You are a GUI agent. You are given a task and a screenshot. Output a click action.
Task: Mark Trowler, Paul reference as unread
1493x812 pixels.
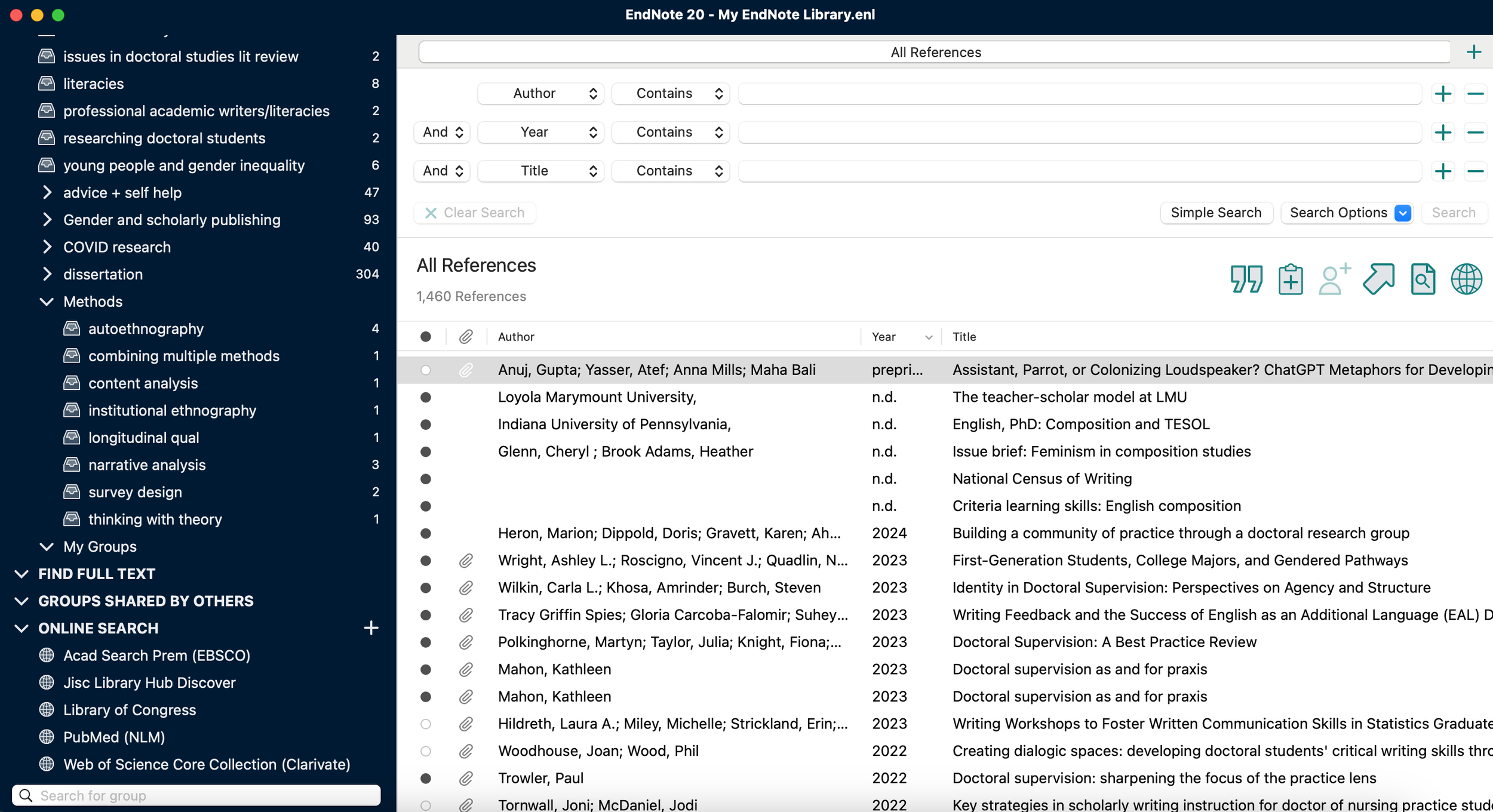[426, 778]
